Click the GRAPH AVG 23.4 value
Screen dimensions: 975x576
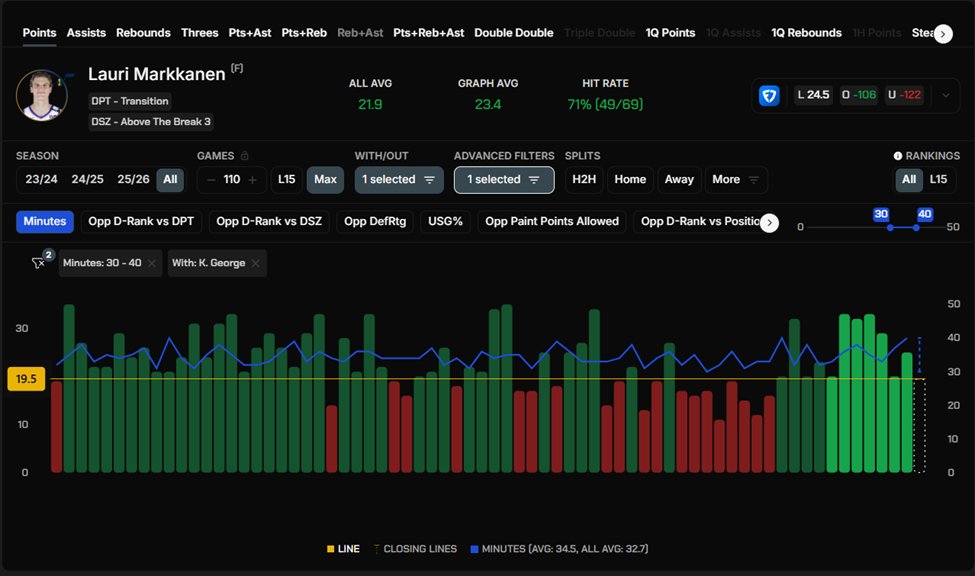488,105
